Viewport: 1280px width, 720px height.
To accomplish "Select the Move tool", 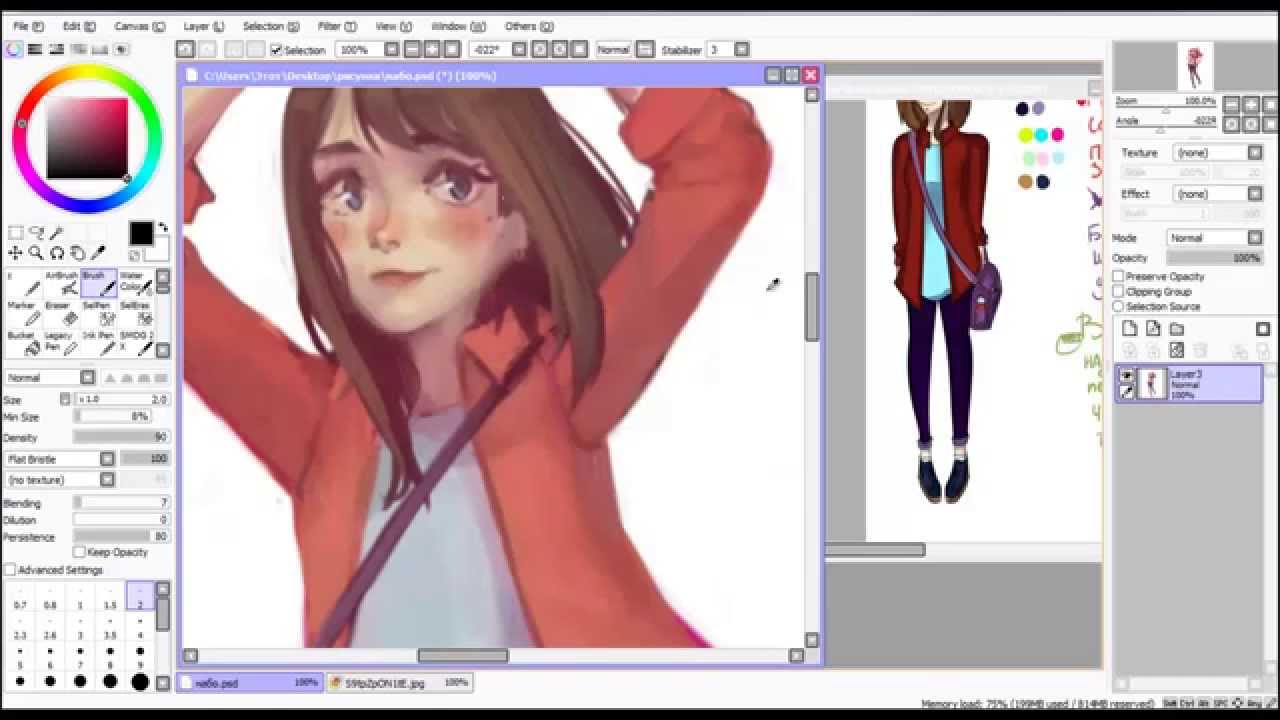I will pos(15,253).
